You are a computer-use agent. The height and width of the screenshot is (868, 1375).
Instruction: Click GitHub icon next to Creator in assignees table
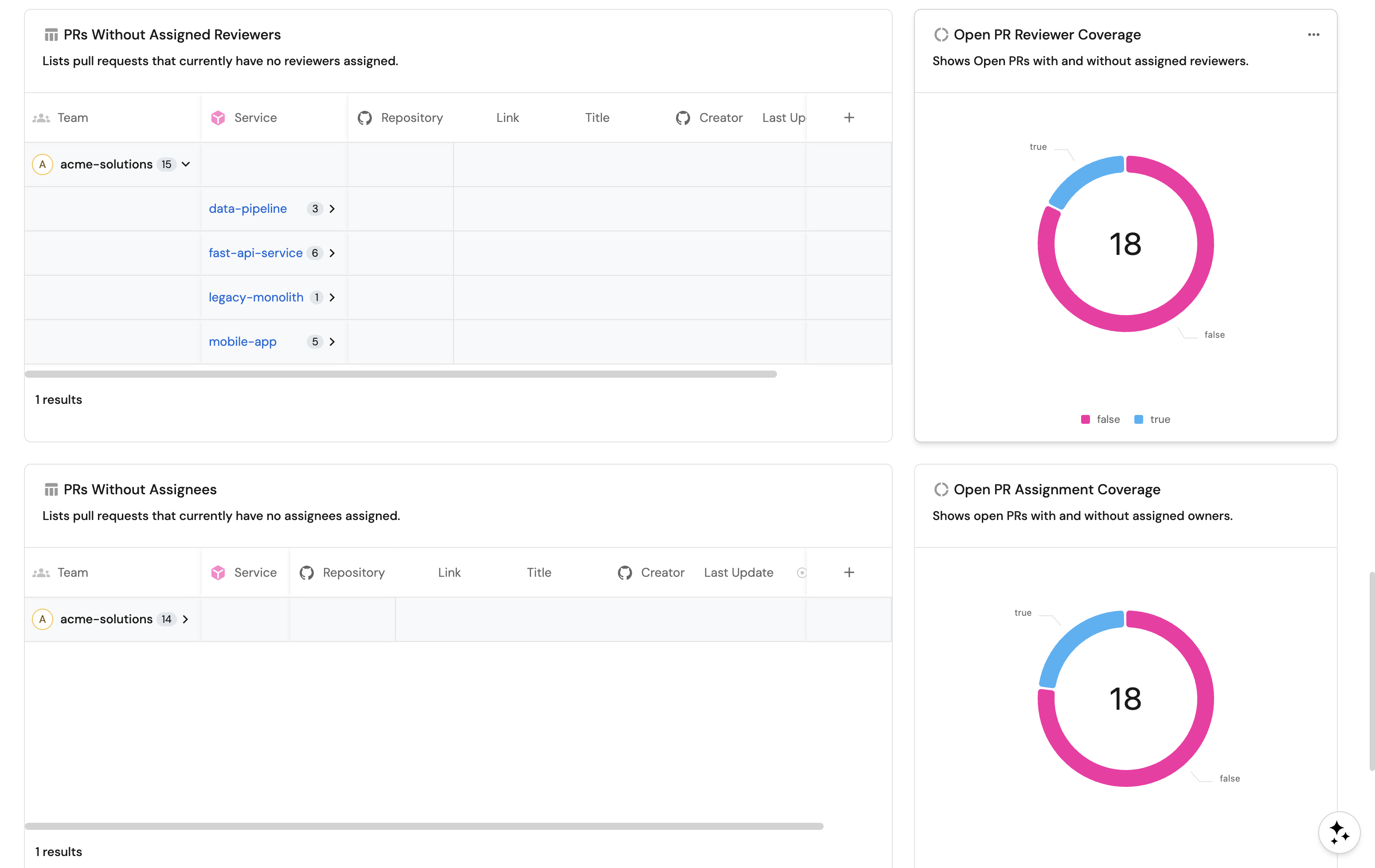625,572
